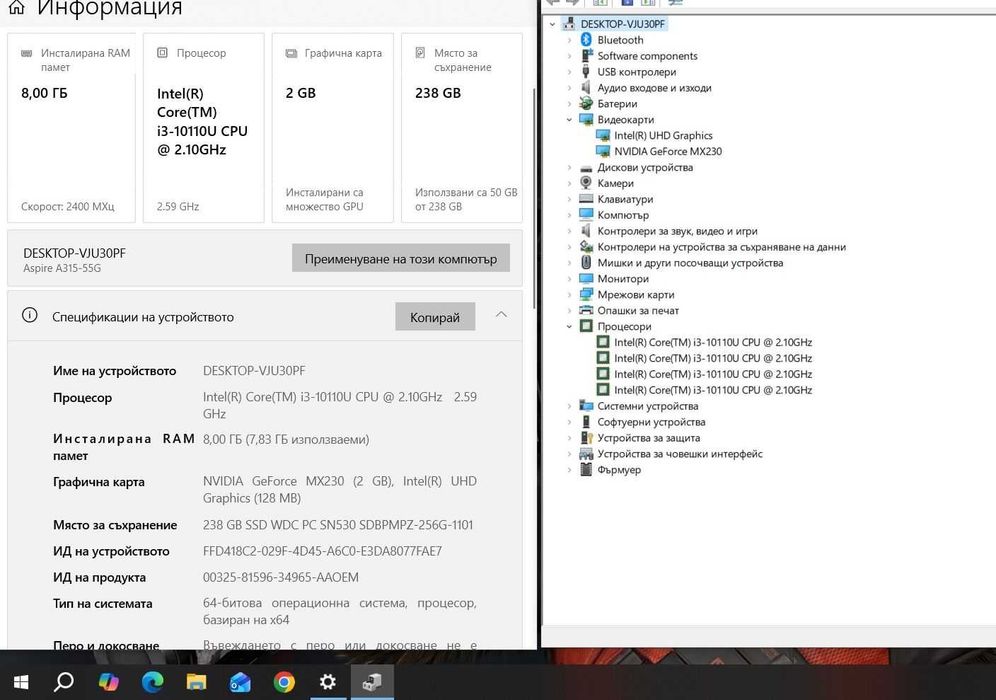Click the Батерии battery icon

[586, 104]
